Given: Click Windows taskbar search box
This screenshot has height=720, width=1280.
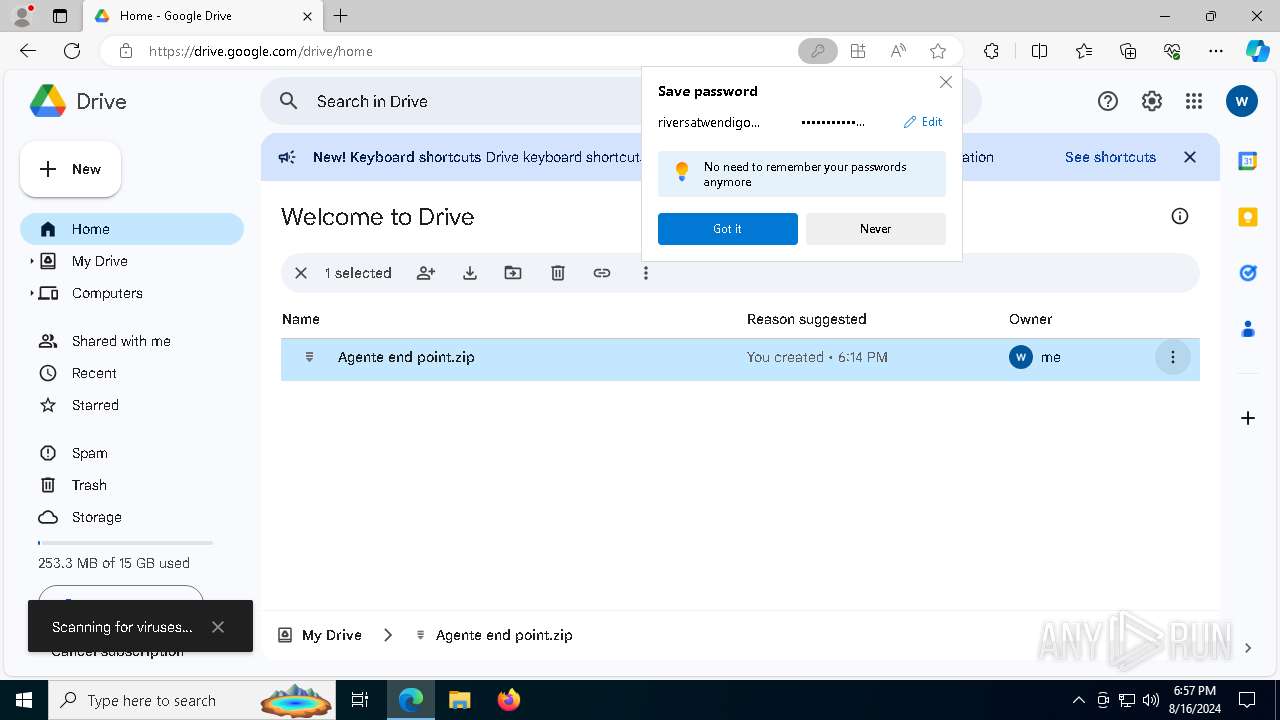Looking at the screenshot, I should pyautogui.click(x=193, y=700).
